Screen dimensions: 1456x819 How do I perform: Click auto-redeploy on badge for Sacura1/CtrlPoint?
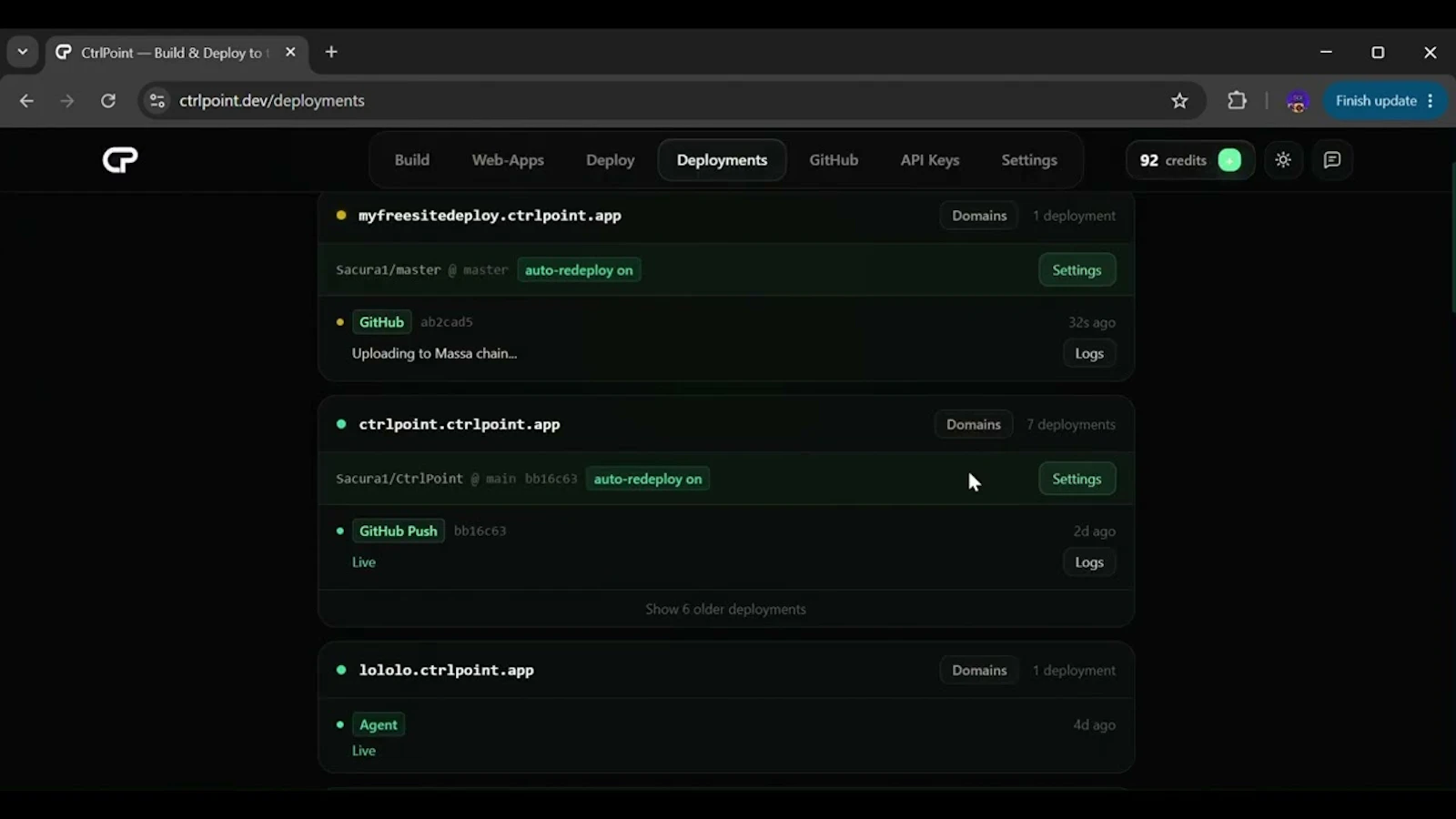click(648, 479)
